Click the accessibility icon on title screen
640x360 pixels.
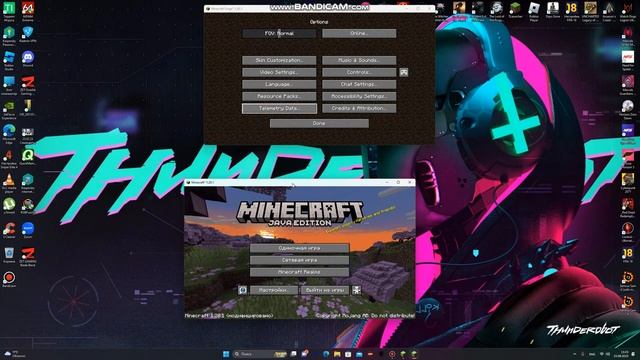point(356,290)
